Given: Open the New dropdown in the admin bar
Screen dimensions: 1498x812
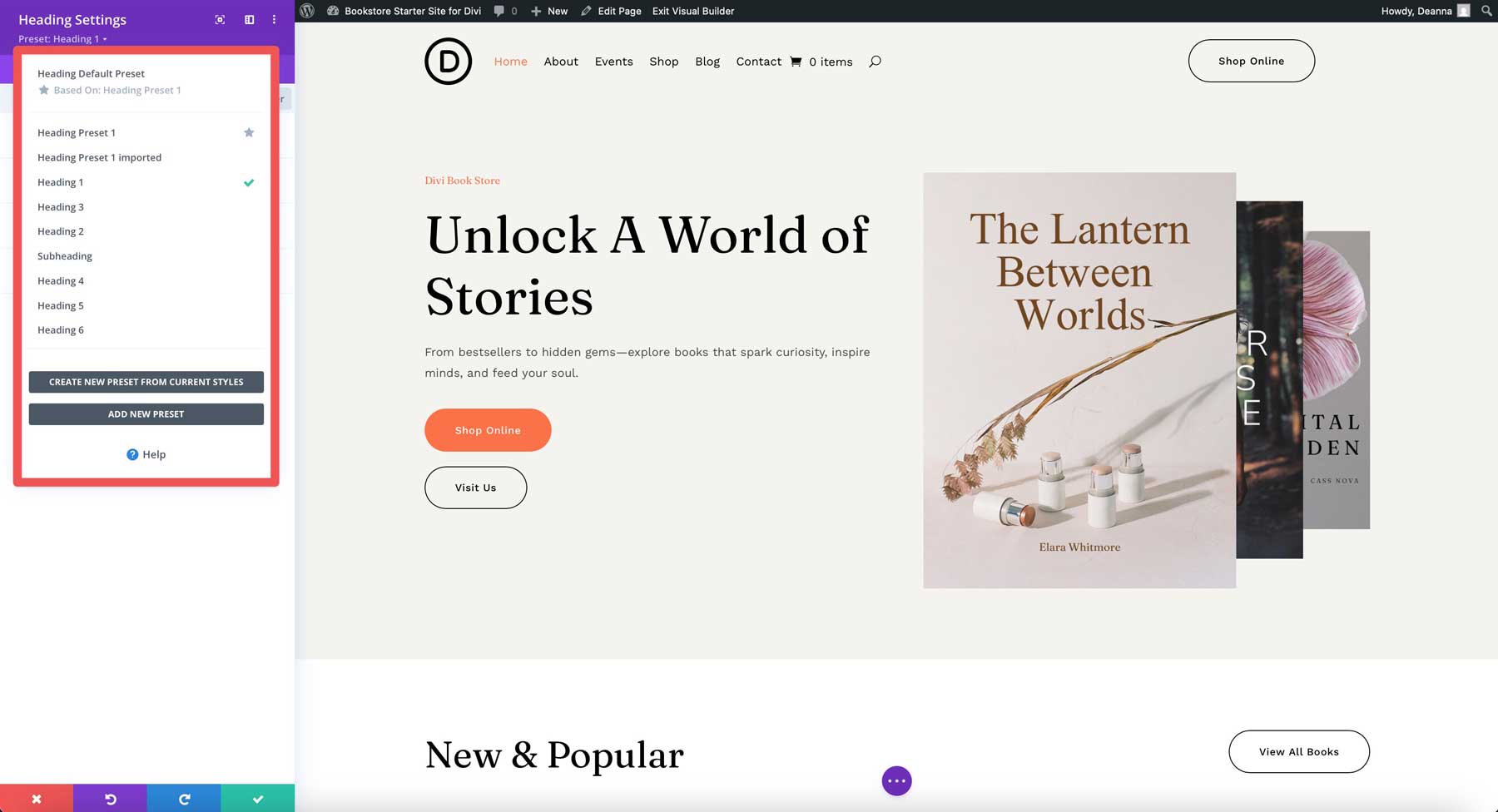Looking at the screenshot, I should coord(549,11).
